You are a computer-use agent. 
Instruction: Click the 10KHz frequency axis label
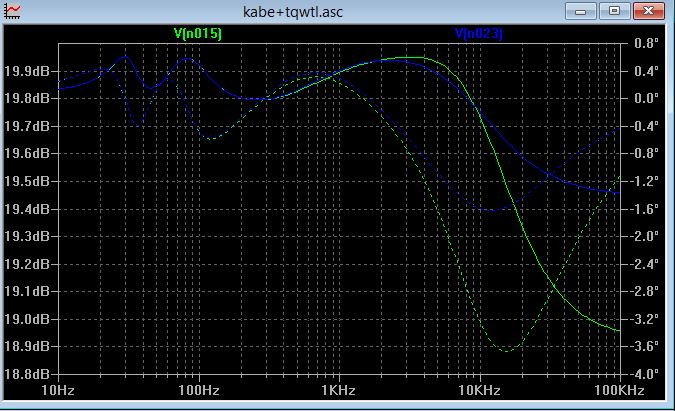click(479, 390)
